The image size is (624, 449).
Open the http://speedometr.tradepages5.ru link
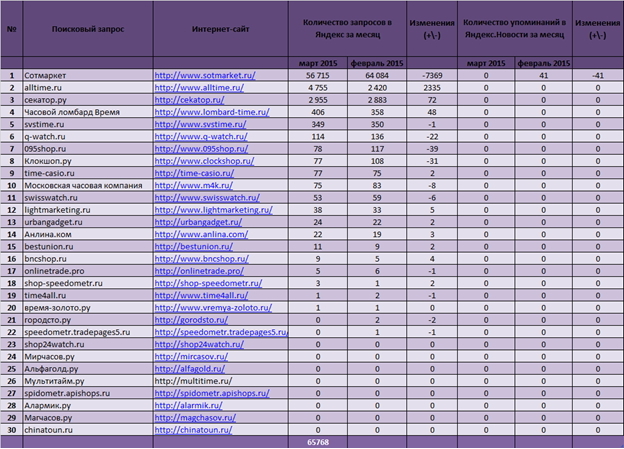coord(221,332)
